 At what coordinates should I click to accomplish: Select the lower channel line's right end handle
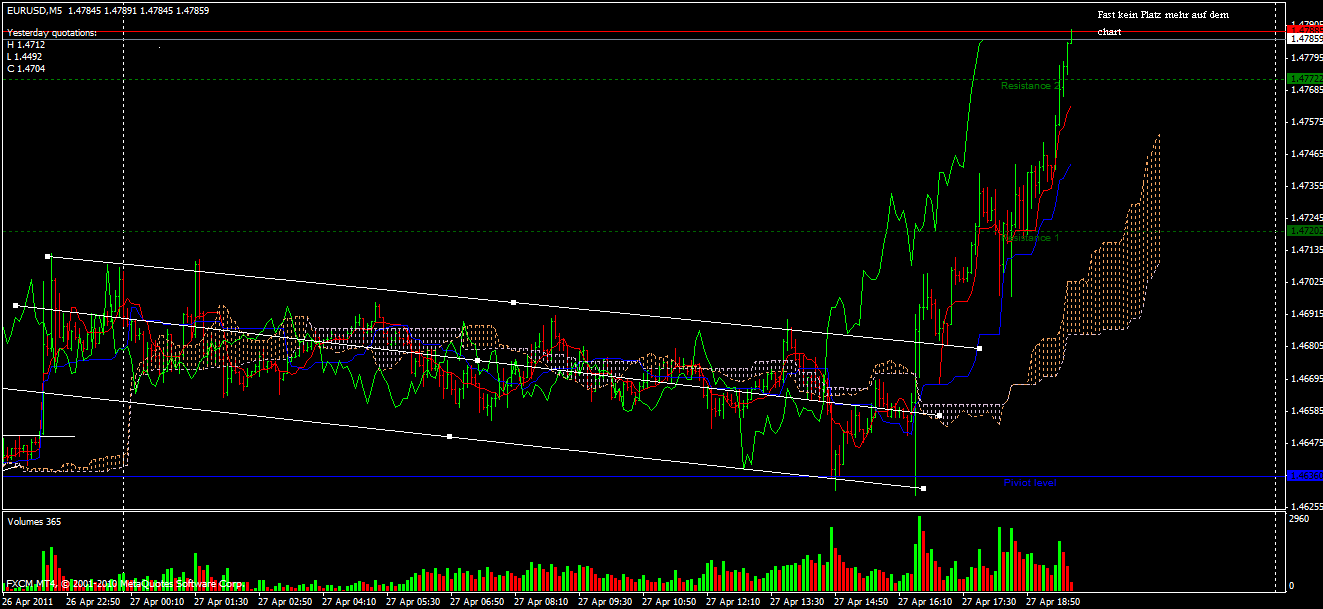(x=923, y=488)
